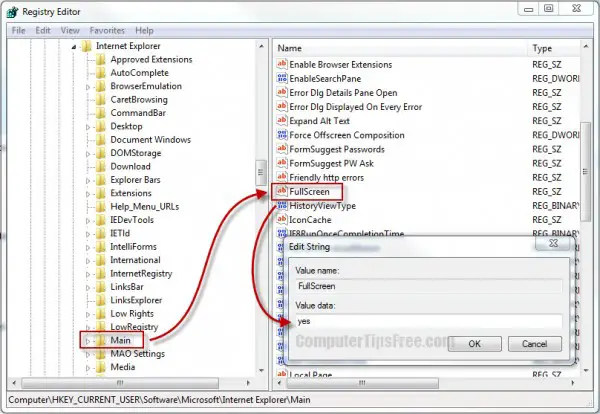This screenshot has width=600, height=414.
Task: Click the string icon beside FullScreen value
Action: click(282, 191)
